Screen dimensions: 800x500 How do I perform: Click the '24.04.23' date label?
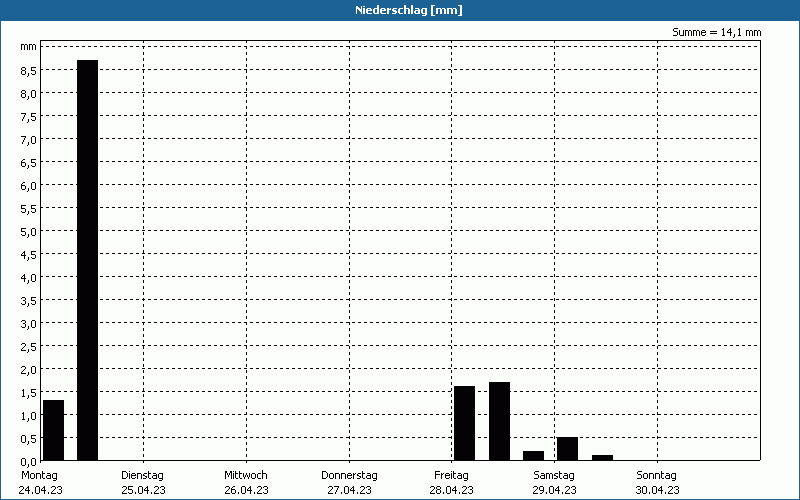pos(40,490)
